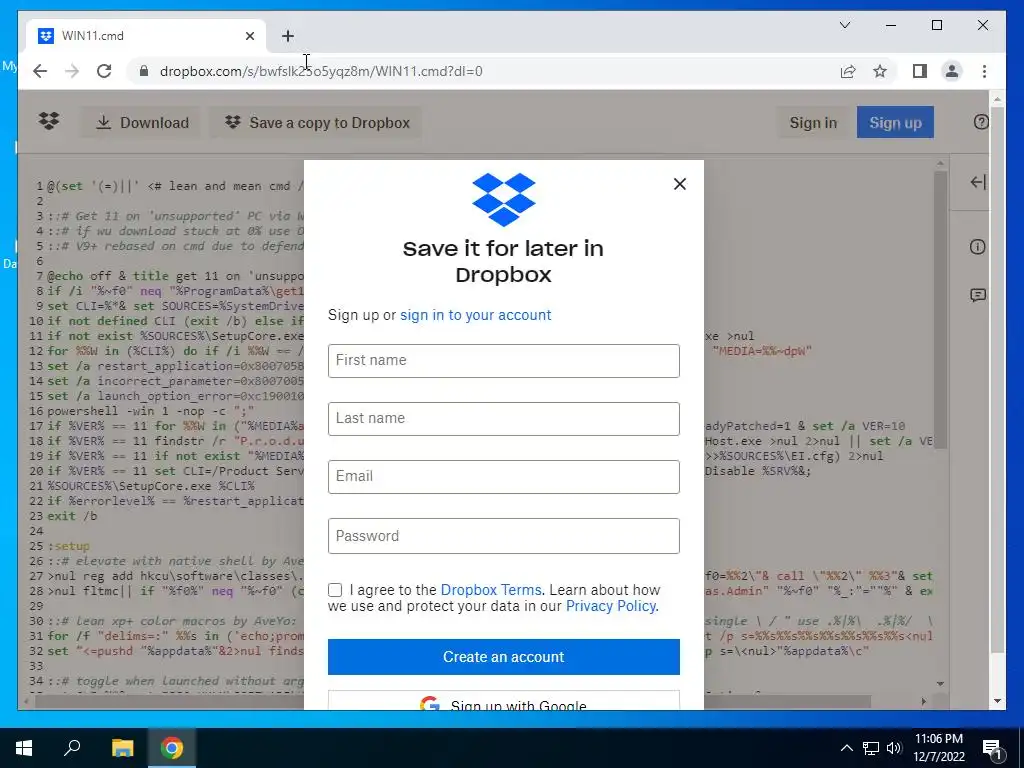Screen dimensions: 1024x768
Task: Toggle the Chrome side panel icon
Action: (920, 71)
